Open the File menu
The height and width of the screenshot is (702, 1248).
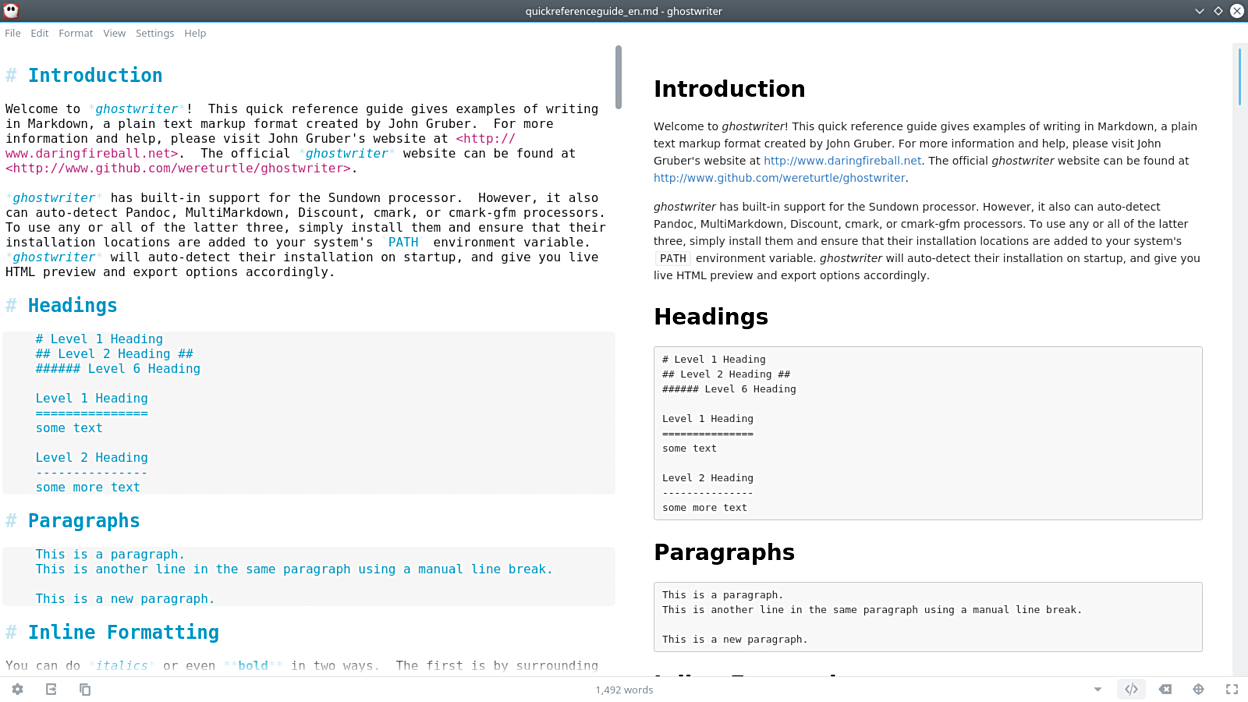click(13, 33)
